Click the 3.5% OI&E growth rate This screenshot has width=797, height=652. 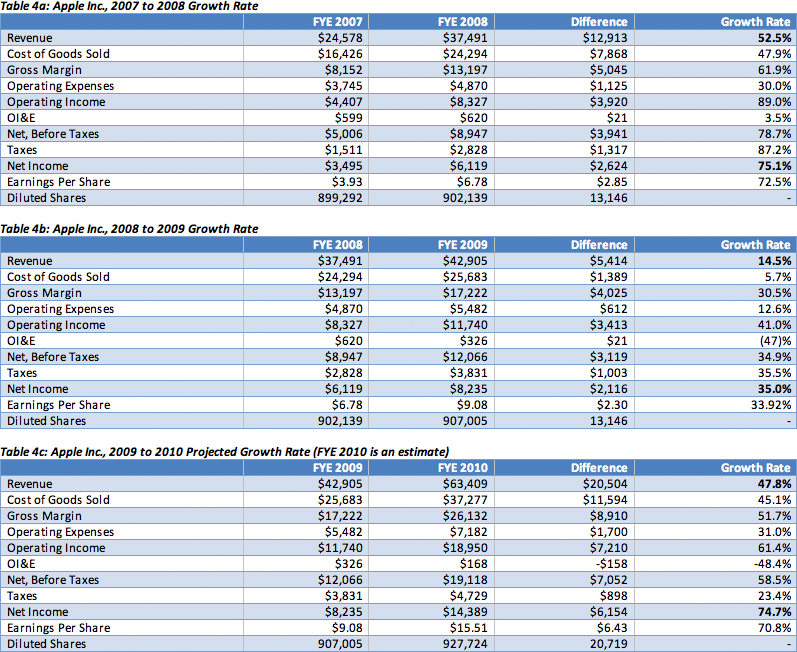pyautogui.click(x=778, y=118)
